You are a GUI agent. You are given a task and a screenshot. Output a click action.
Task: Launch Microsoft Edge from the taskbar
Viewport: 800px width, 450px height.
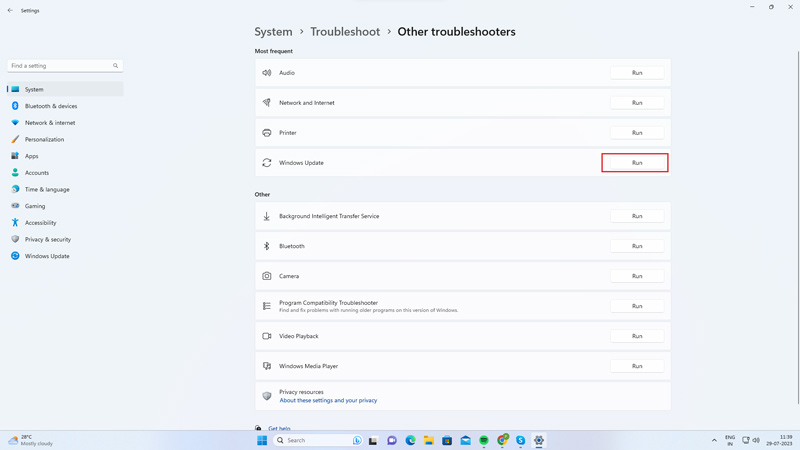(410, 440)
